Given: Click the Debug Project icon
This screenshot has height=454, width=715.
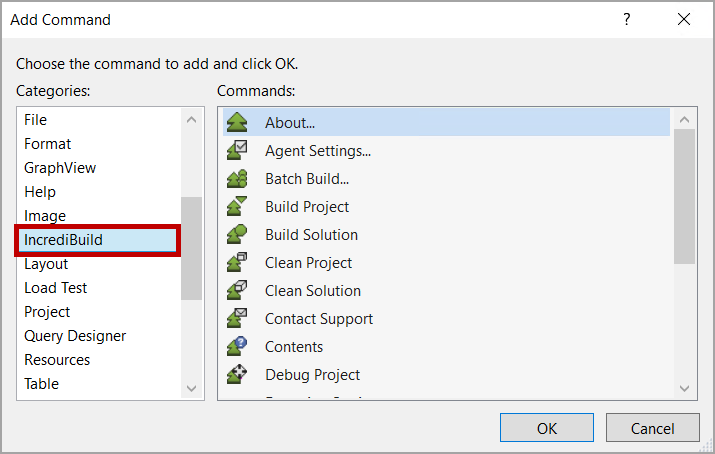Looking at the screenshot, I should [x=237, y=375].
